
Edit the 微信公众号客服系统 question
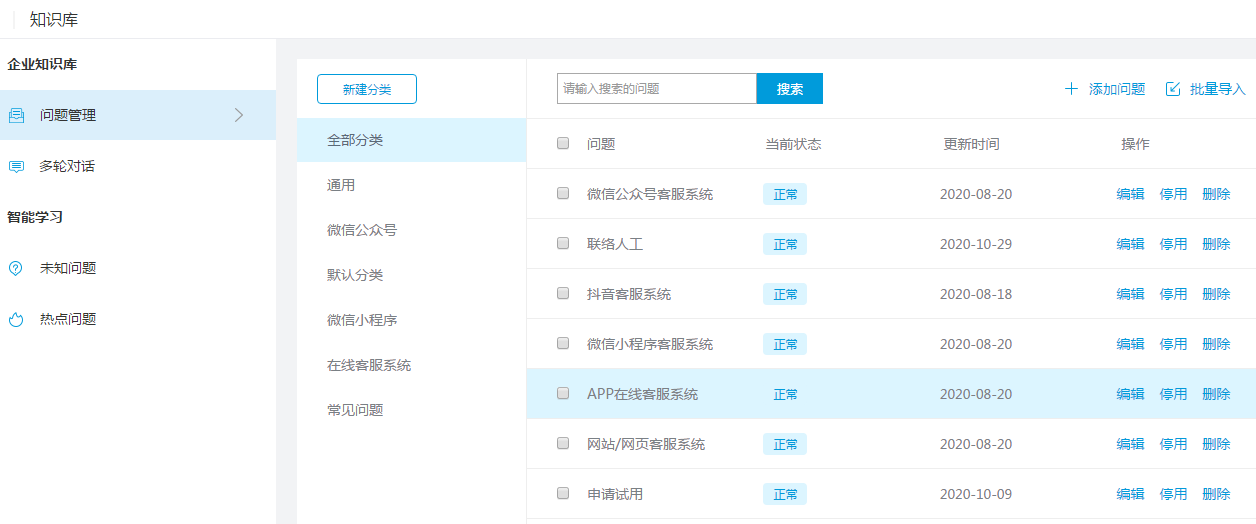pyautogui.click(x=1130, y=194)
